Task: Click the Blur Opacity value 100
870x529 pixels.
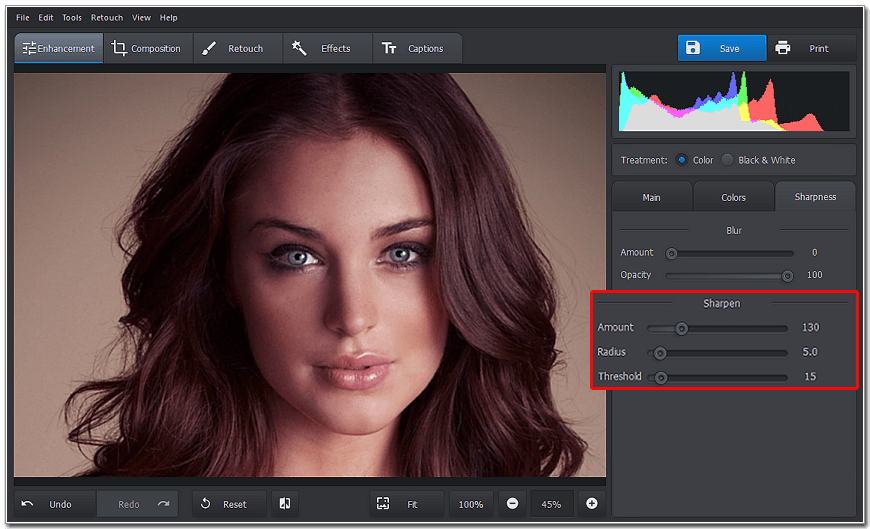Action: point(815,275)
